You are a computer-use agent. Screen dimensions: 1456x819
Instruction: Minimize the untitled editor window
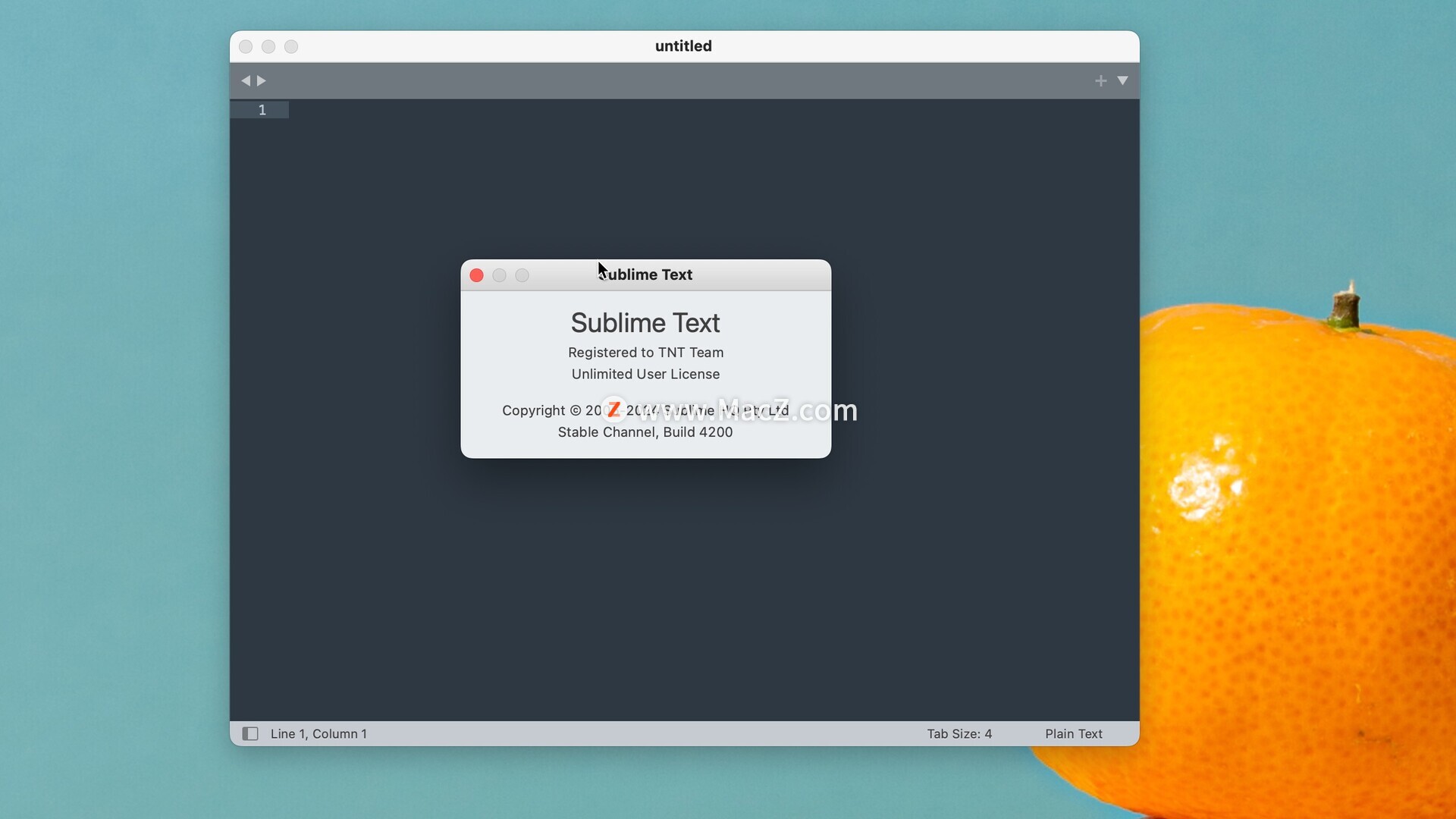coord(268,46)
